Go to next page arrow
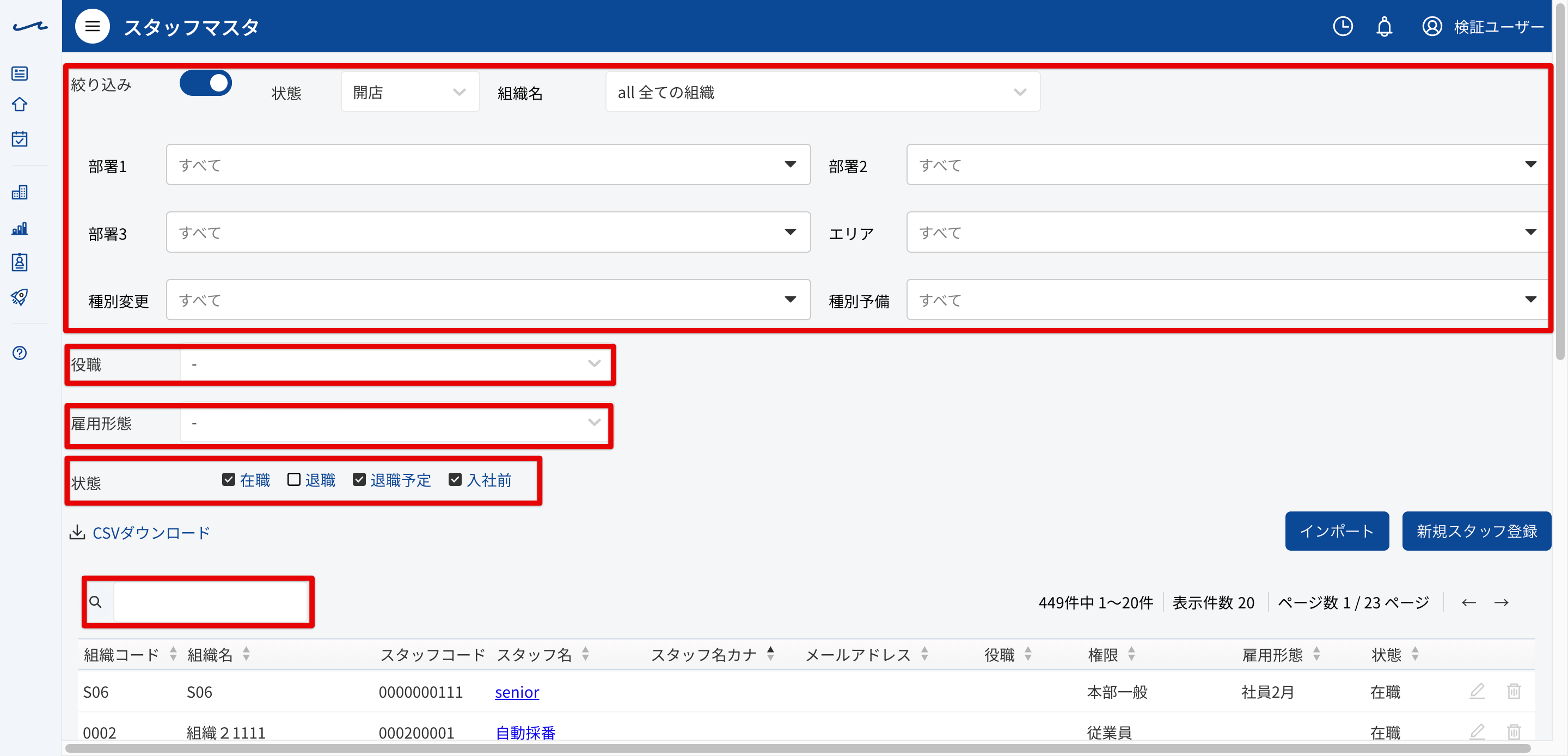This screenshot has height=756, width=1568. tap(1501, 602)
